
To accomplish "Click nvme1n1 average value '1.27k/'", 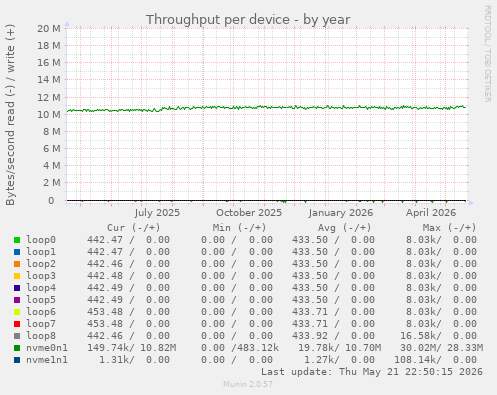I will (322, 360).
